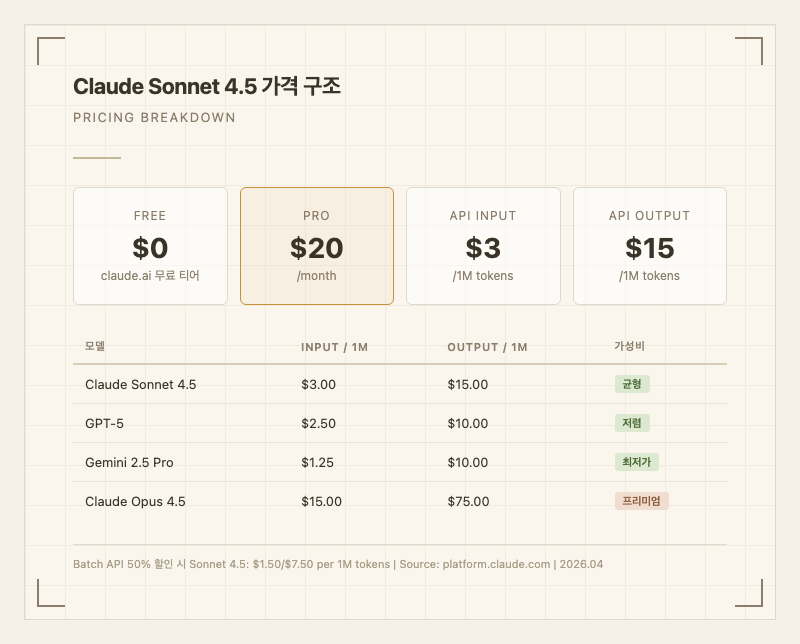The image size is (800, 644).
Task: Sort by INPUT / 1M column header
Action: click(x=334, y=347)
